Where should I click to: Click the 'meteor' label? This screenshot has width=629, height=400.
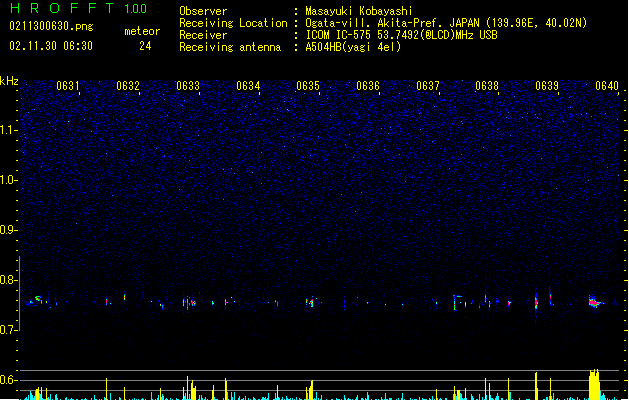[142, 31]
